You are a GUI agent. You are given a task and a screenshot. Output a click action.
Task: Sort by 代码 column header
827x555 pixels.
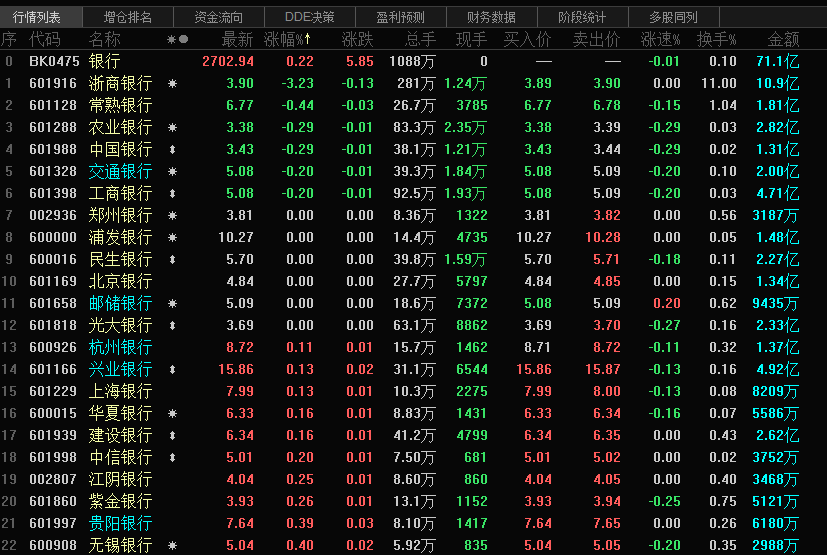45,40
